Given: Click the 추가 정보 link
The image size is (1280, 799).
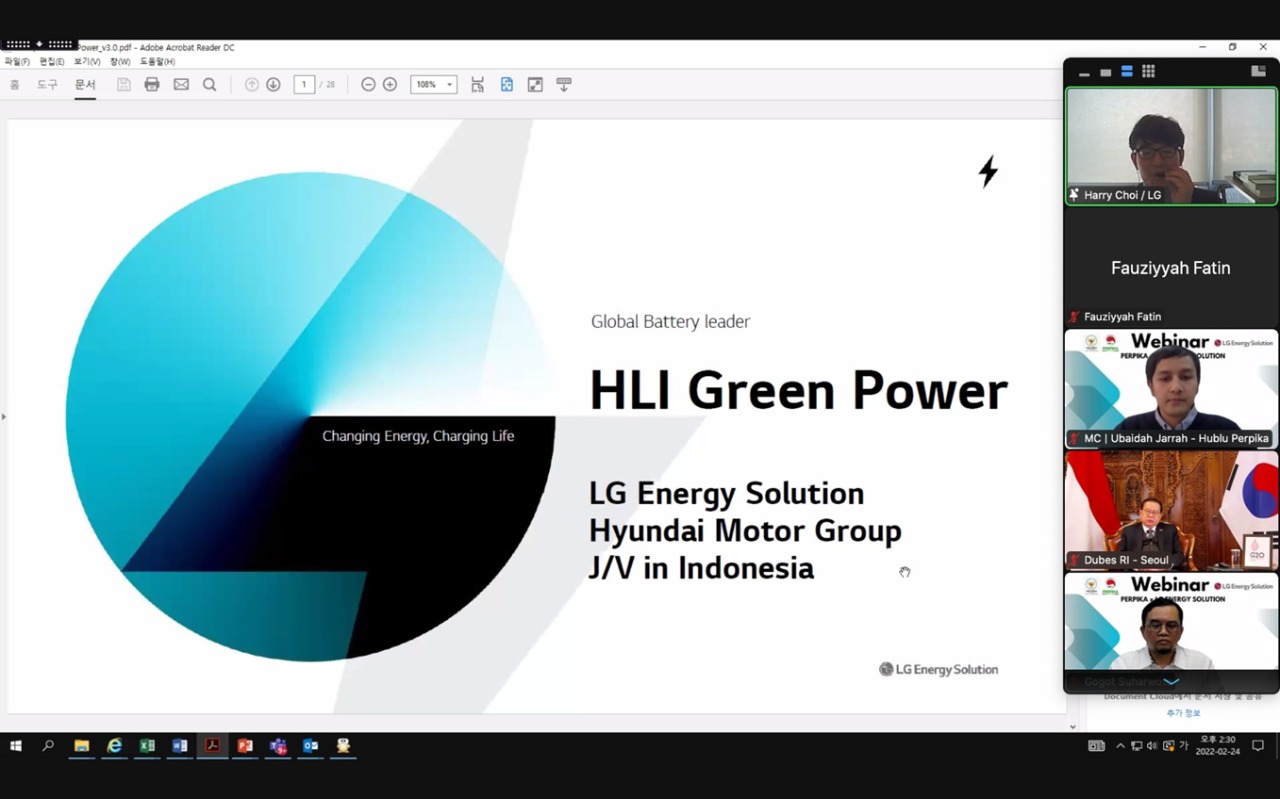Looking at the screenshot, I should click(1183, 713).
